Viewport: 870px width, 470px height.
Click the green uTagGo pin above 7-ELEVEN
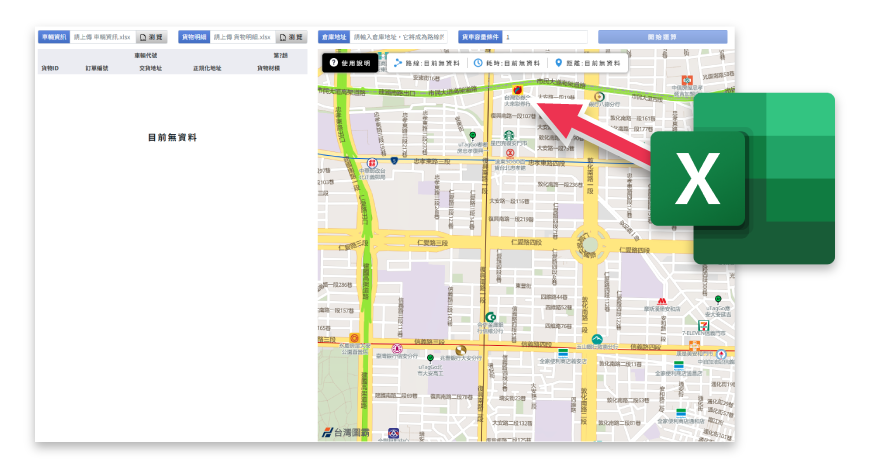718,300
